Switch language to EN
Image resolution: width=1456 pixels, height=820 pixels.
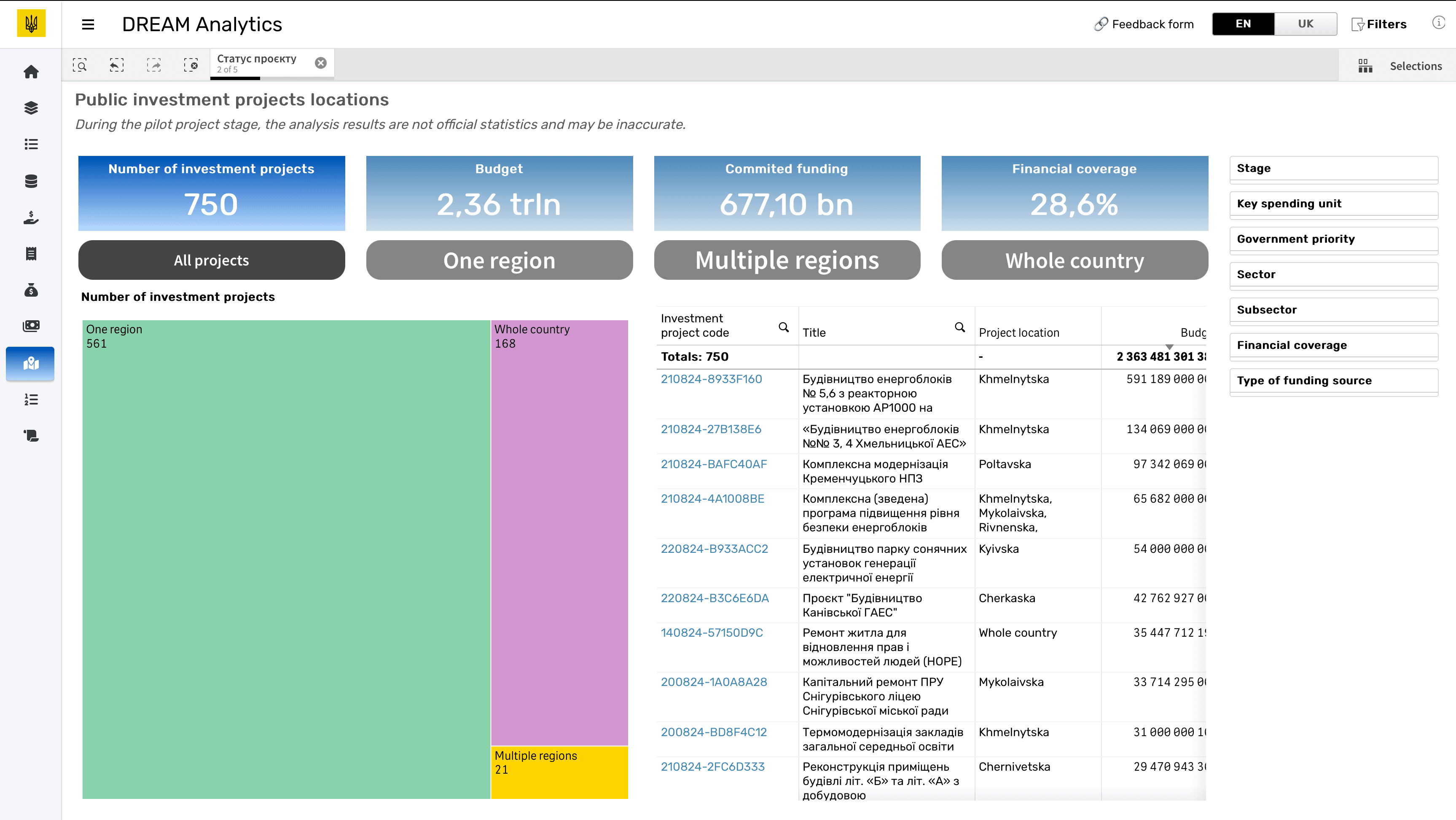point(1243,24)
